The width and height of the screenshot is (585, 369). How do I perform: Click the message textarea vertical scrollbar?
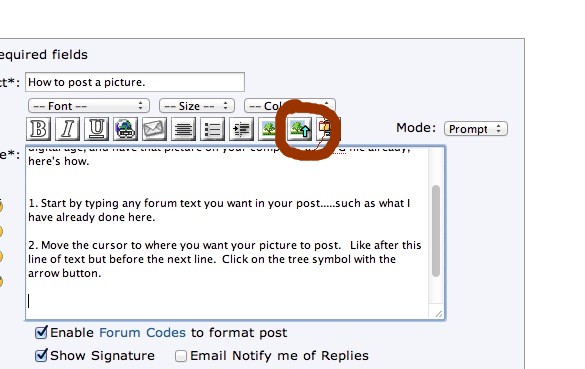tap(436, 231)
